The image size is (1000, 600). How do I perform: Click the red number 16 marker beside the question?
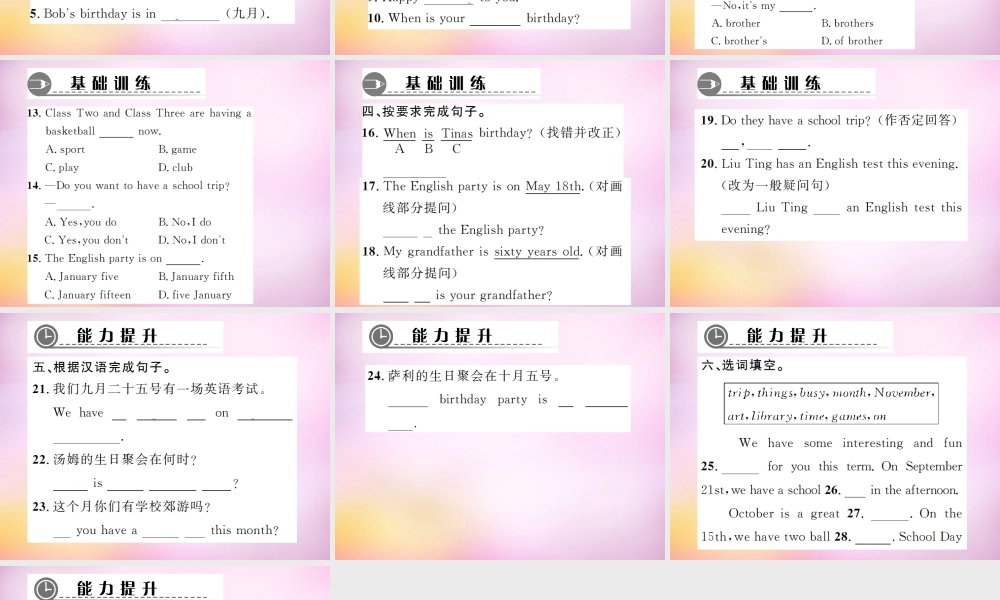coord(370,133)
